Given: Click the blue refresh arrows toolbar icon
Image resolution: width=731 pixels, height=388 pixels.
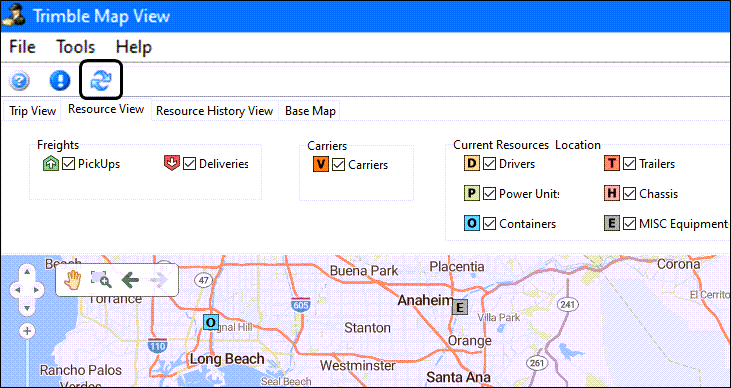Looking at the screenshot, I should point(101,81).
